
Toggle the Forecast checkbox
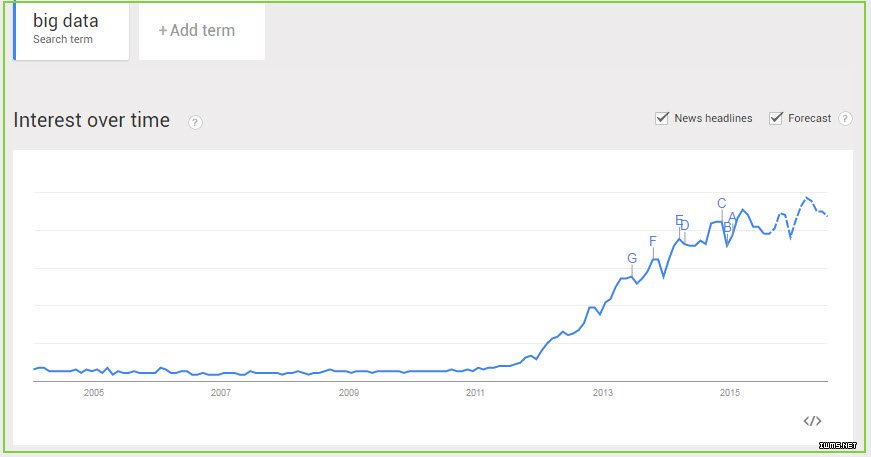click(x=775, y=118)
